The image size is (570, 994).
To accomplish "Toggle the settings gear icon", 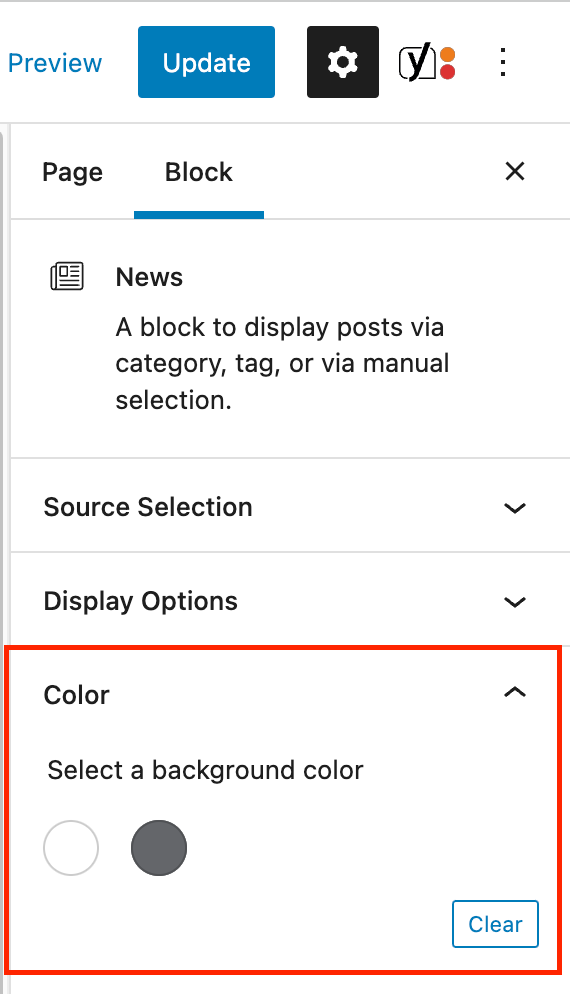I will pyautogui.click(x=343, y=62).
